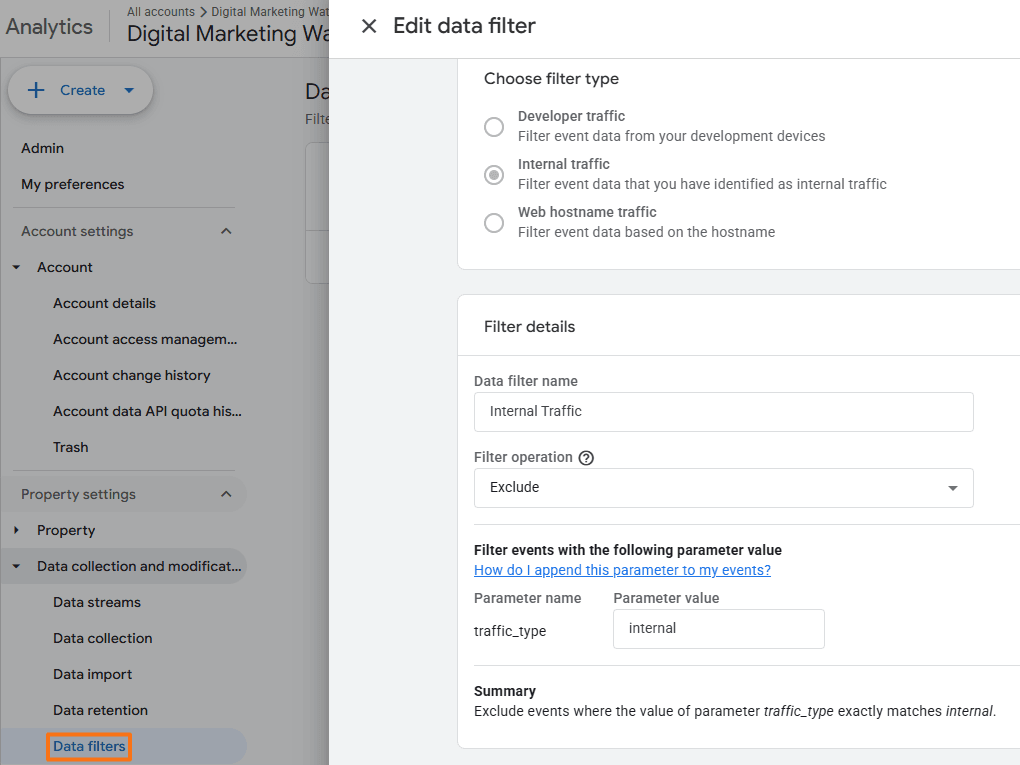Open 'How do I append this parameter' link

[x=622, y=570]
